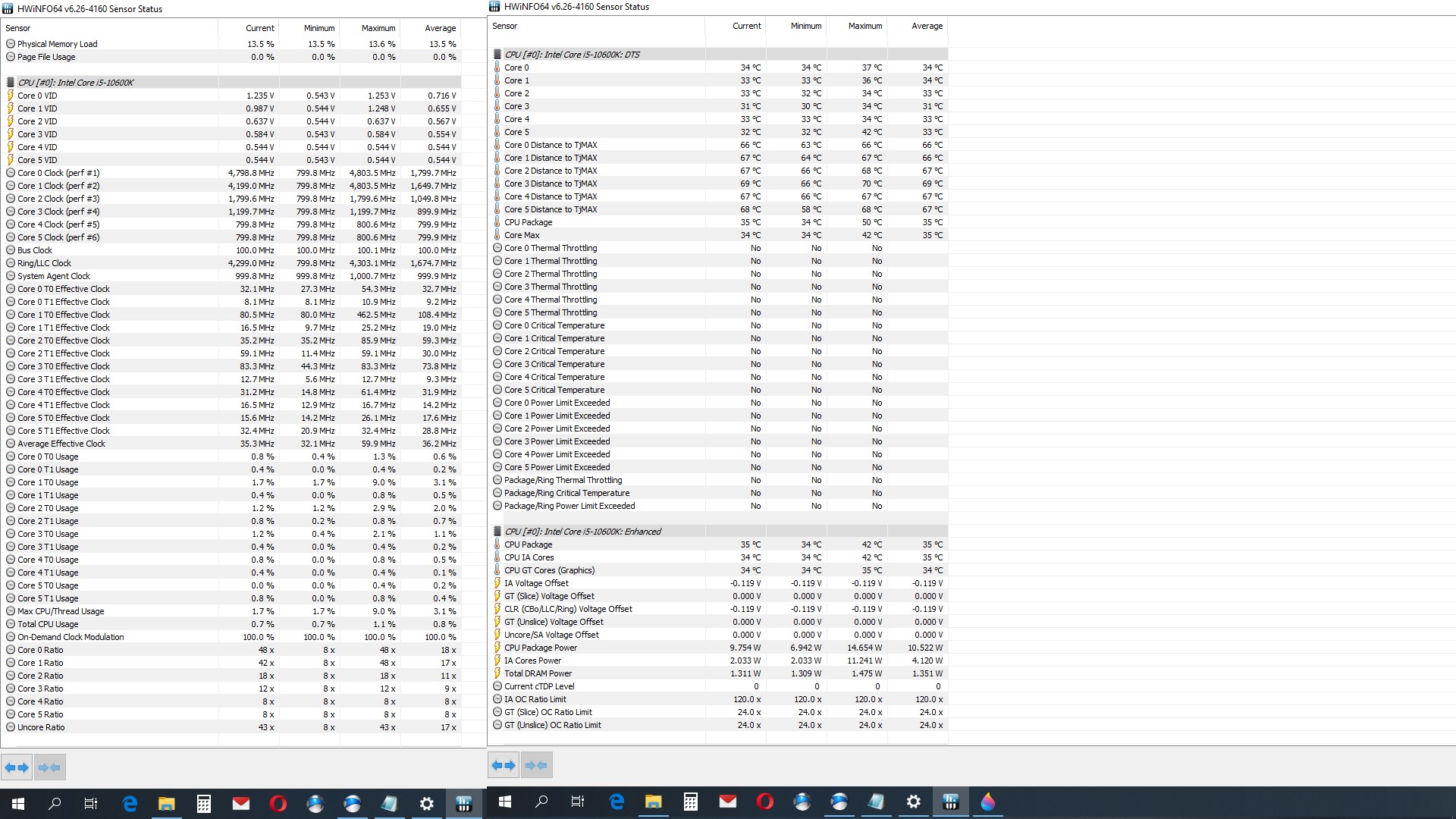Viewport: 1456px width, 819px height.
Task: Click the Maximum column header in the right window
Action: coord(864,26)
